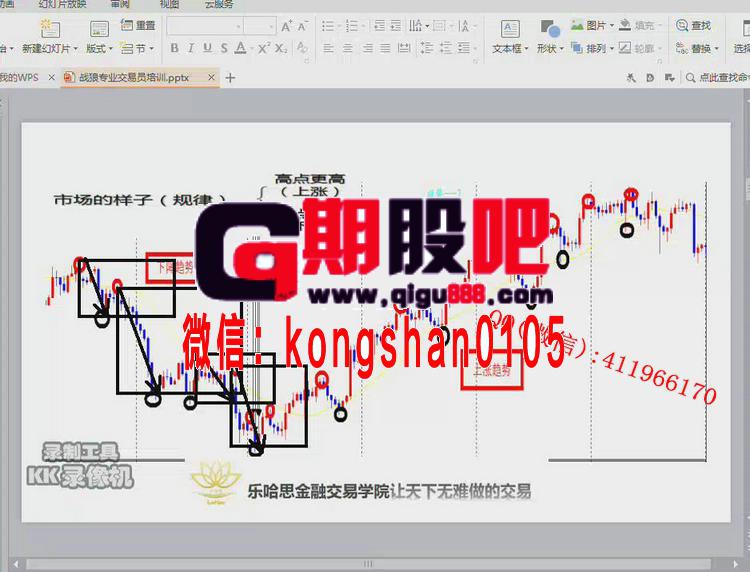Expand the Section (节) dropdown arrow
Viewport: 750px width, 572px height.
coord(152,49)
